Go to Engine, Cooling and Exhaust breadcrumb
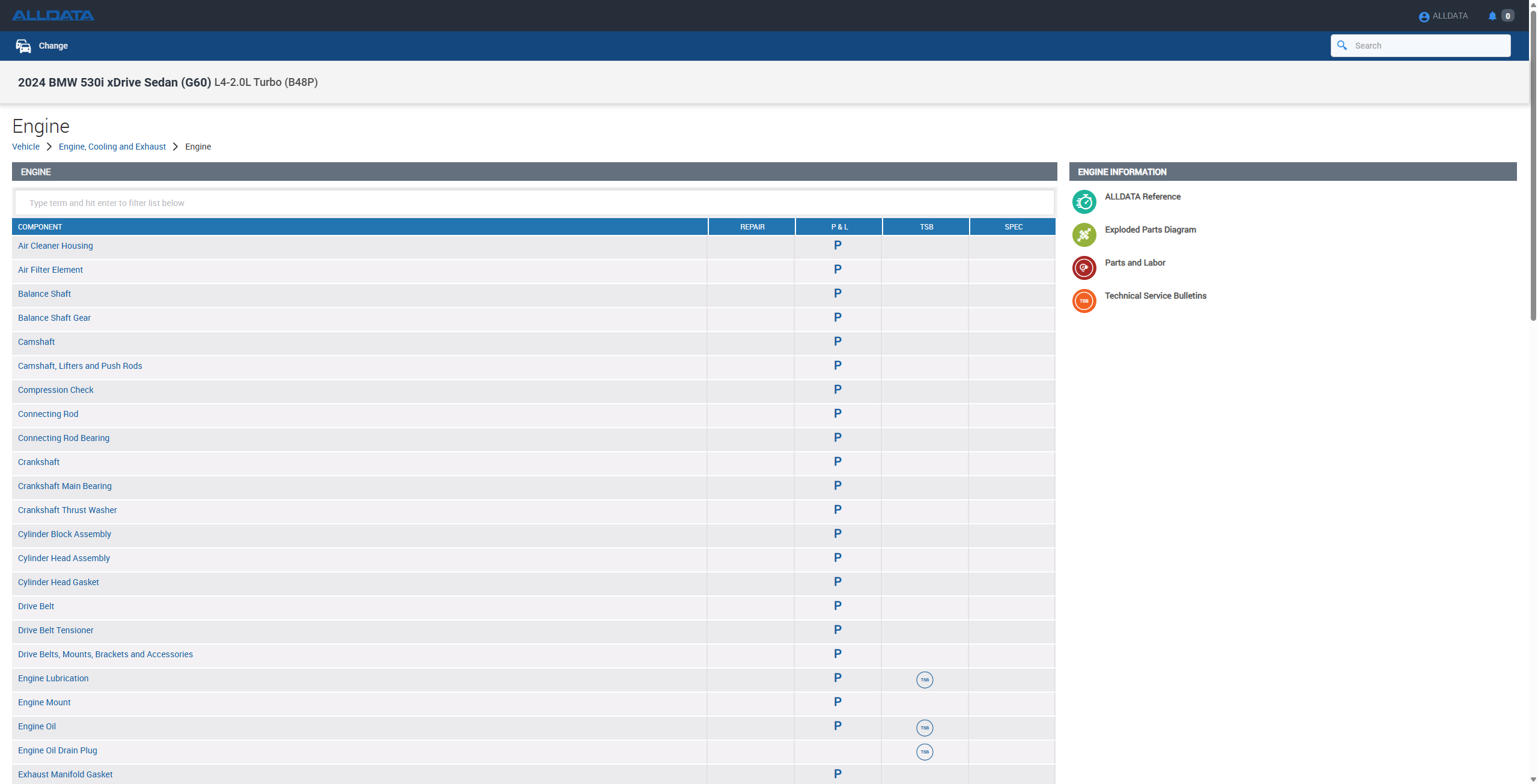 tap(112, 147)
